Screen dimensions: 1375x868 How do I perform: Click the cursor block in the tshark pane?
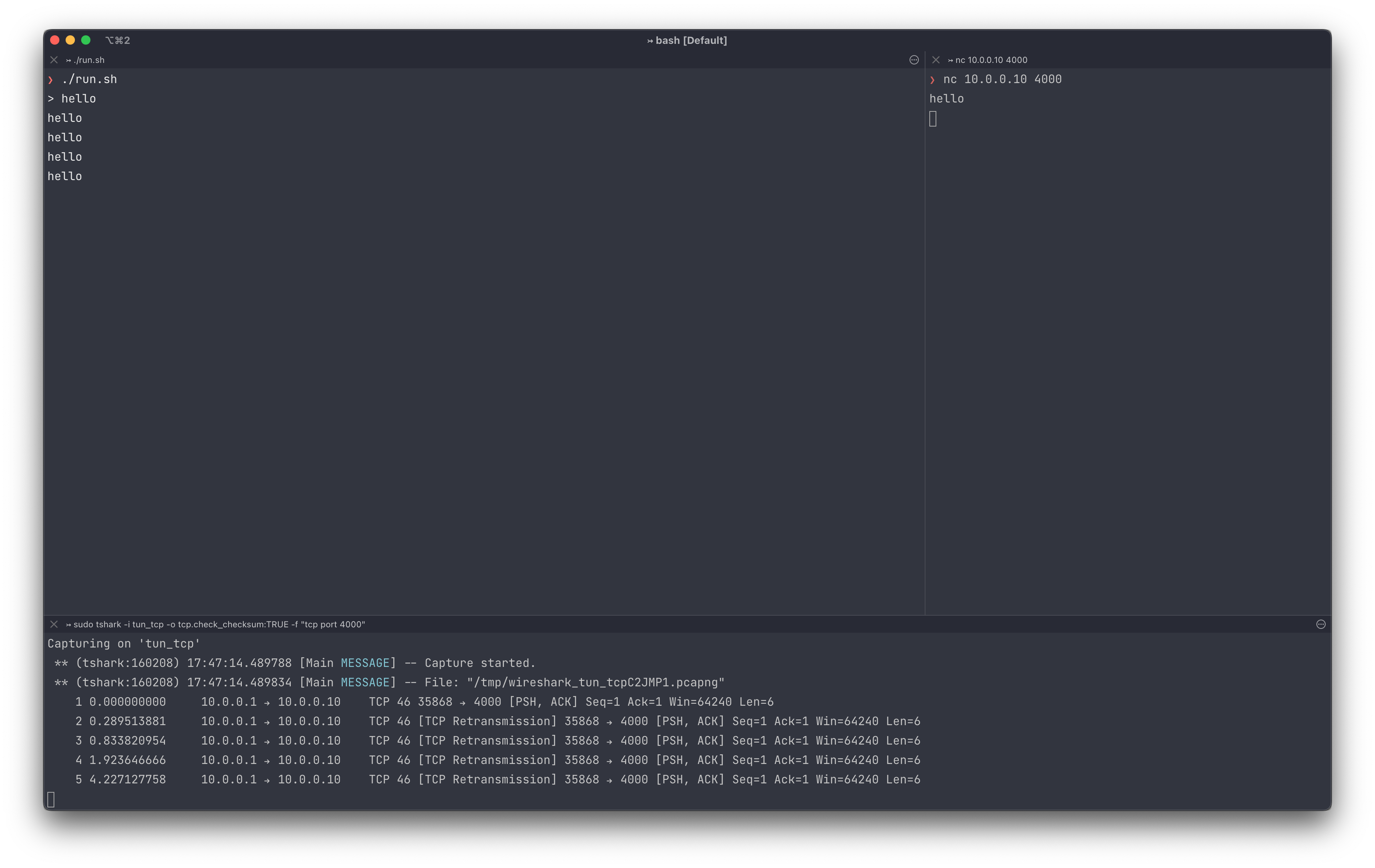point(51,799)
